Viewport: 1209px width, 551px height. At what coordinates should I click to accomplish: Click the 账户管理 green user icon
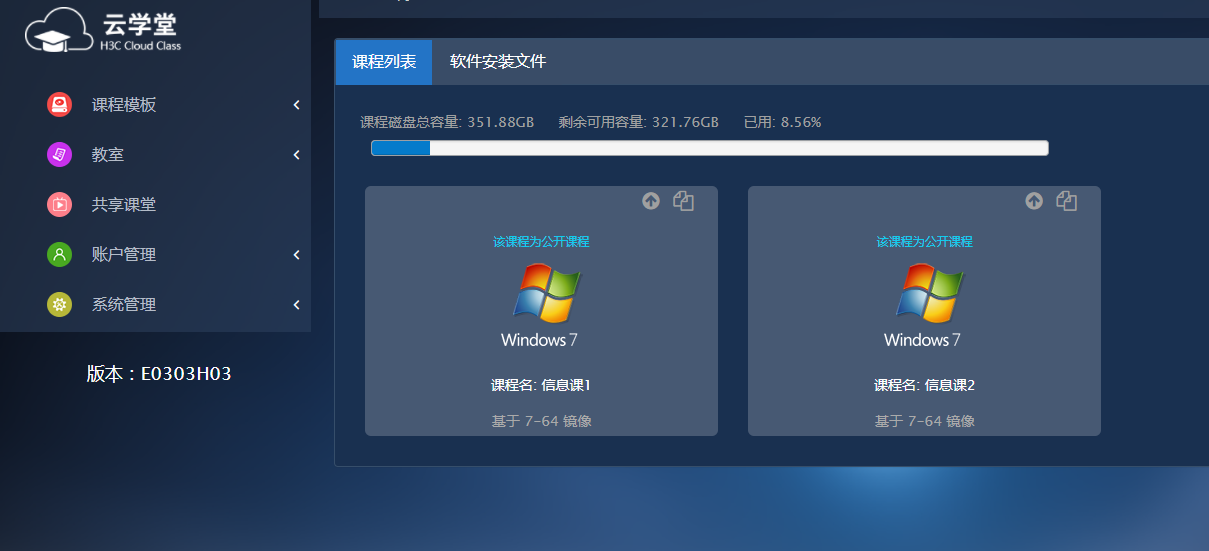[59, 254]
